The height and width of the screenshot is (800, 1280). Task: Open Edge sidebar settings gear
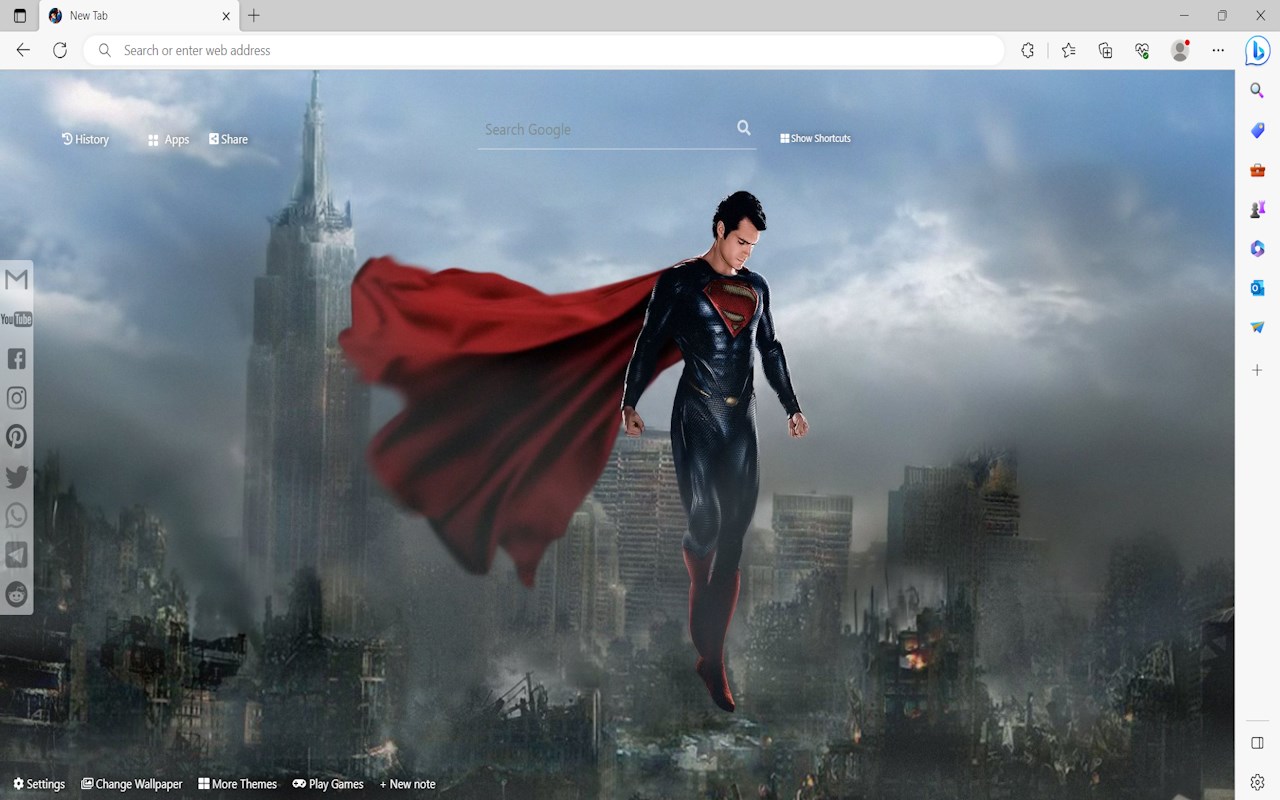(1258, 782)
